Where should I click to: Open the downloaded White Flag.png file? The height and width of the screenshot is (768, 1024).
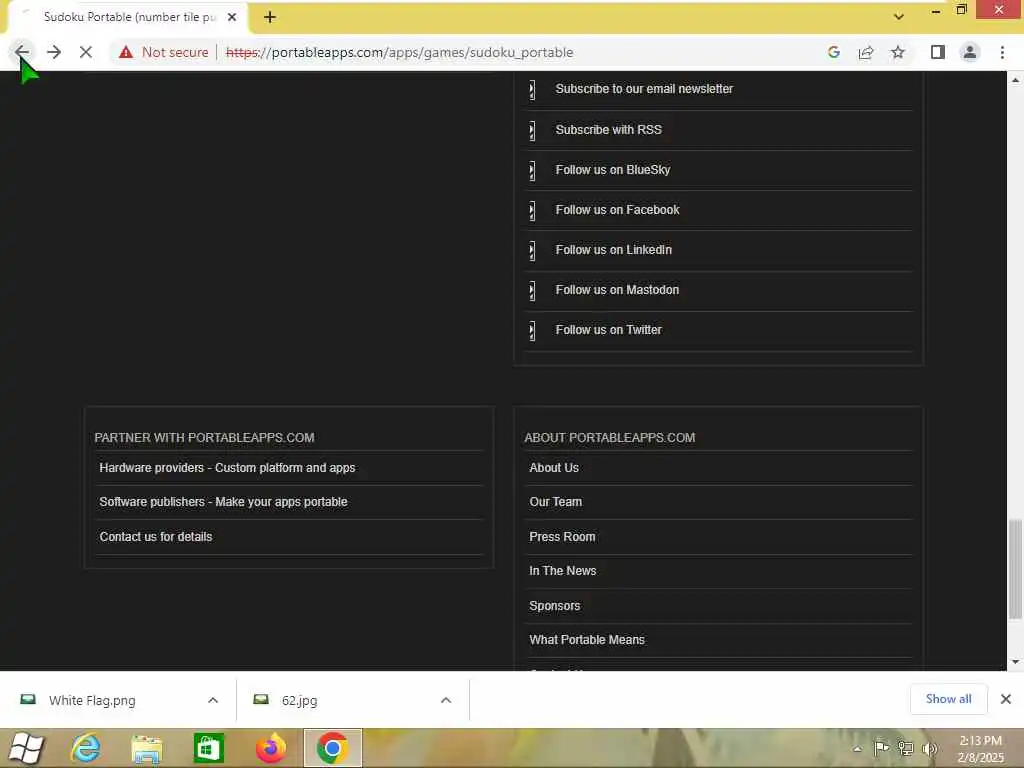click(x=92, y=700)
